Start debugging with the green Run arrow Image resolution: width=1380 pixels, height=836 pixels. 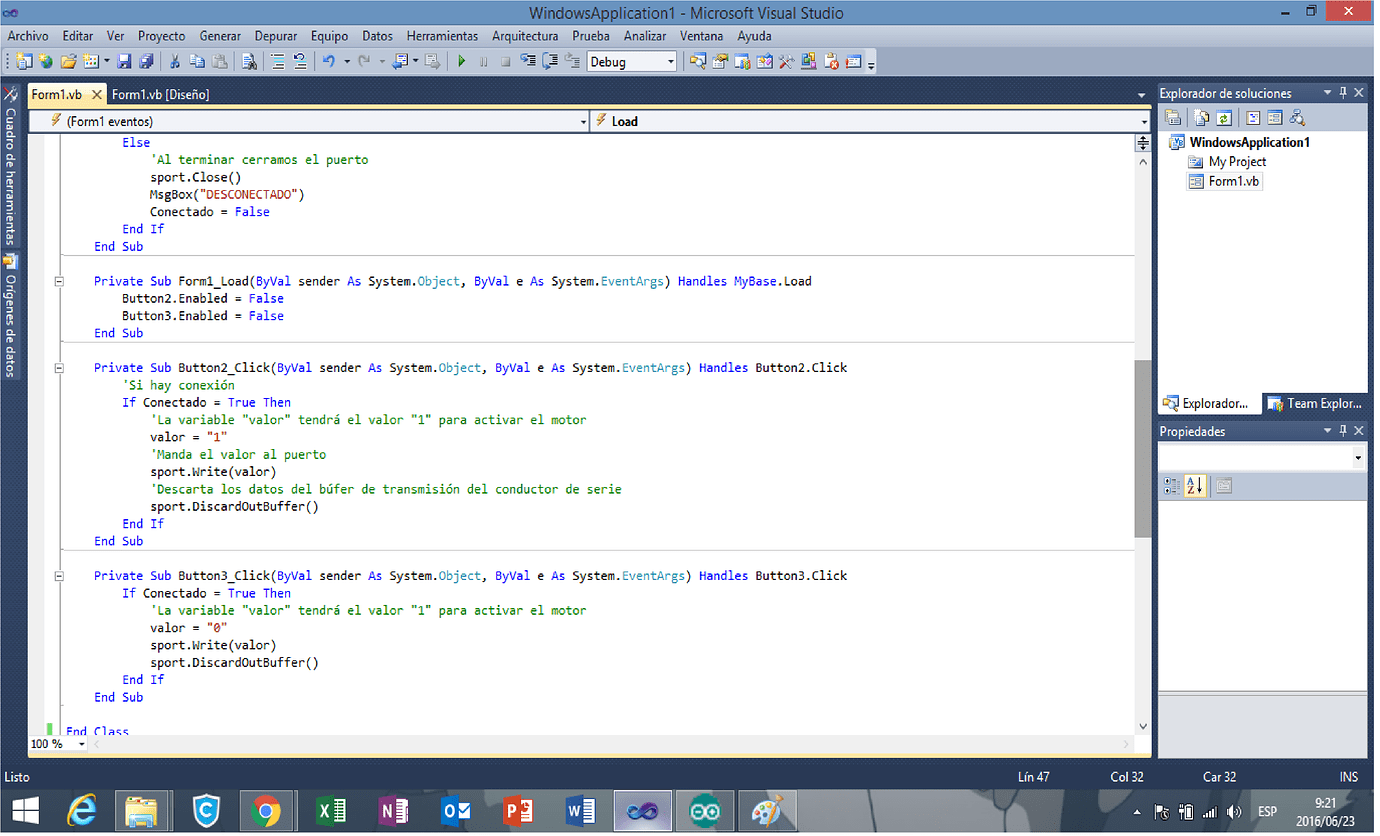461,61
